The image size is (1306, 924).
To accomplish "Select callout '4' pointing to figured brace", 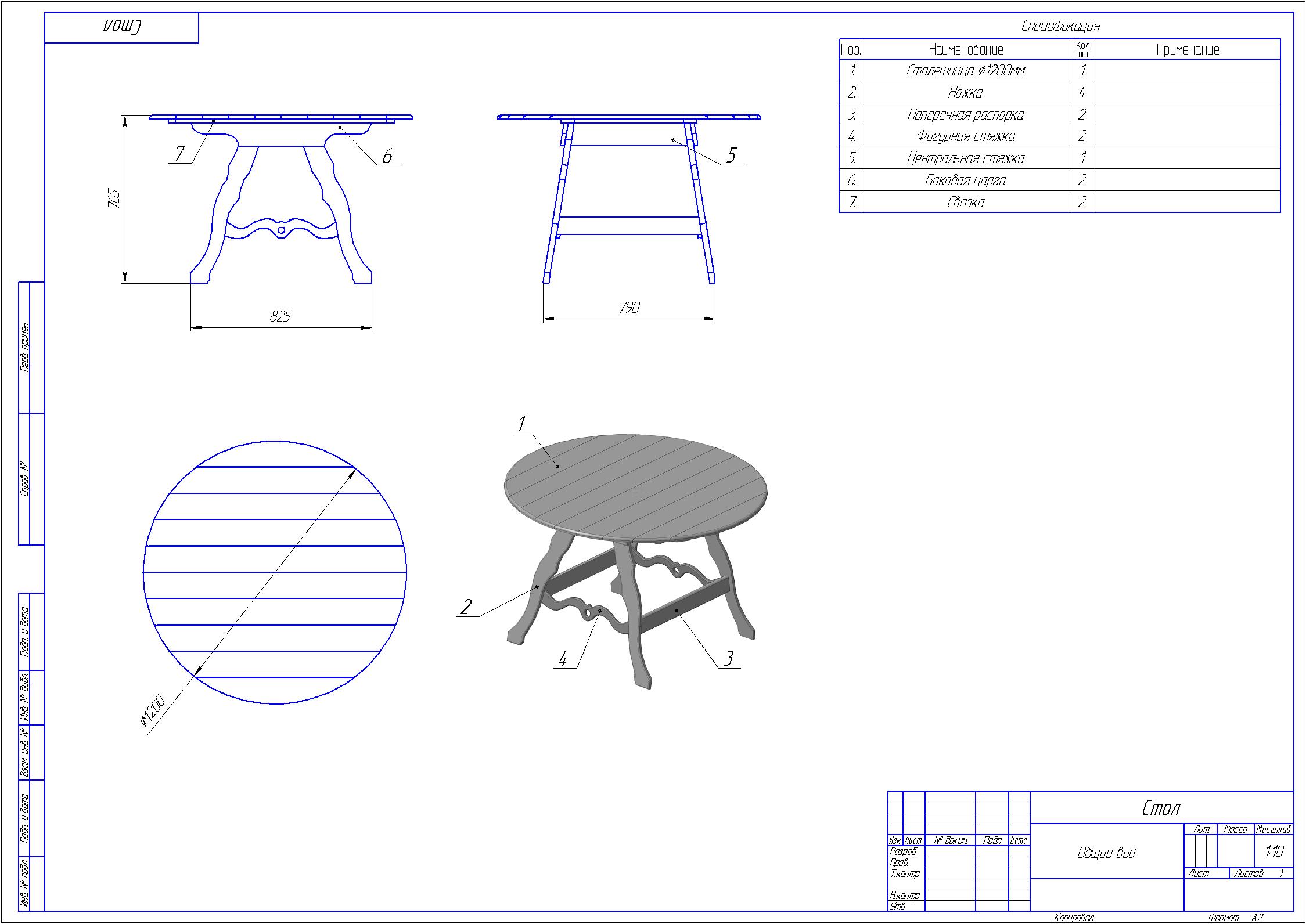I will [563, 659].
